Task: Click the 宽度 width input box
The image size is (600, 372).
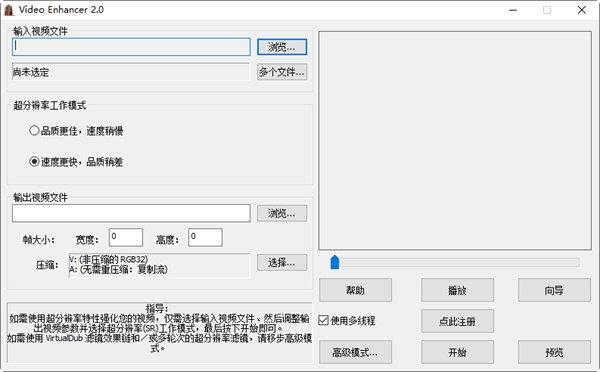Action: coord(126,237)
